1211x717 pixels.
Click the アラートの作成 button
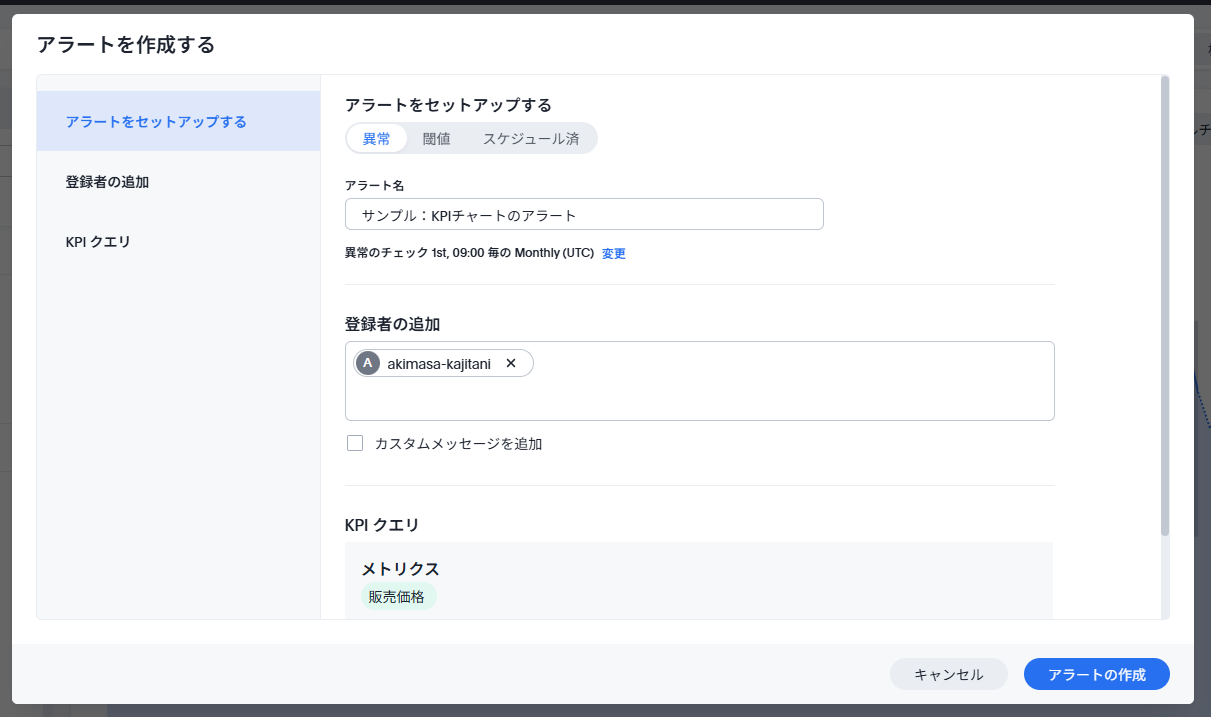1096,674
